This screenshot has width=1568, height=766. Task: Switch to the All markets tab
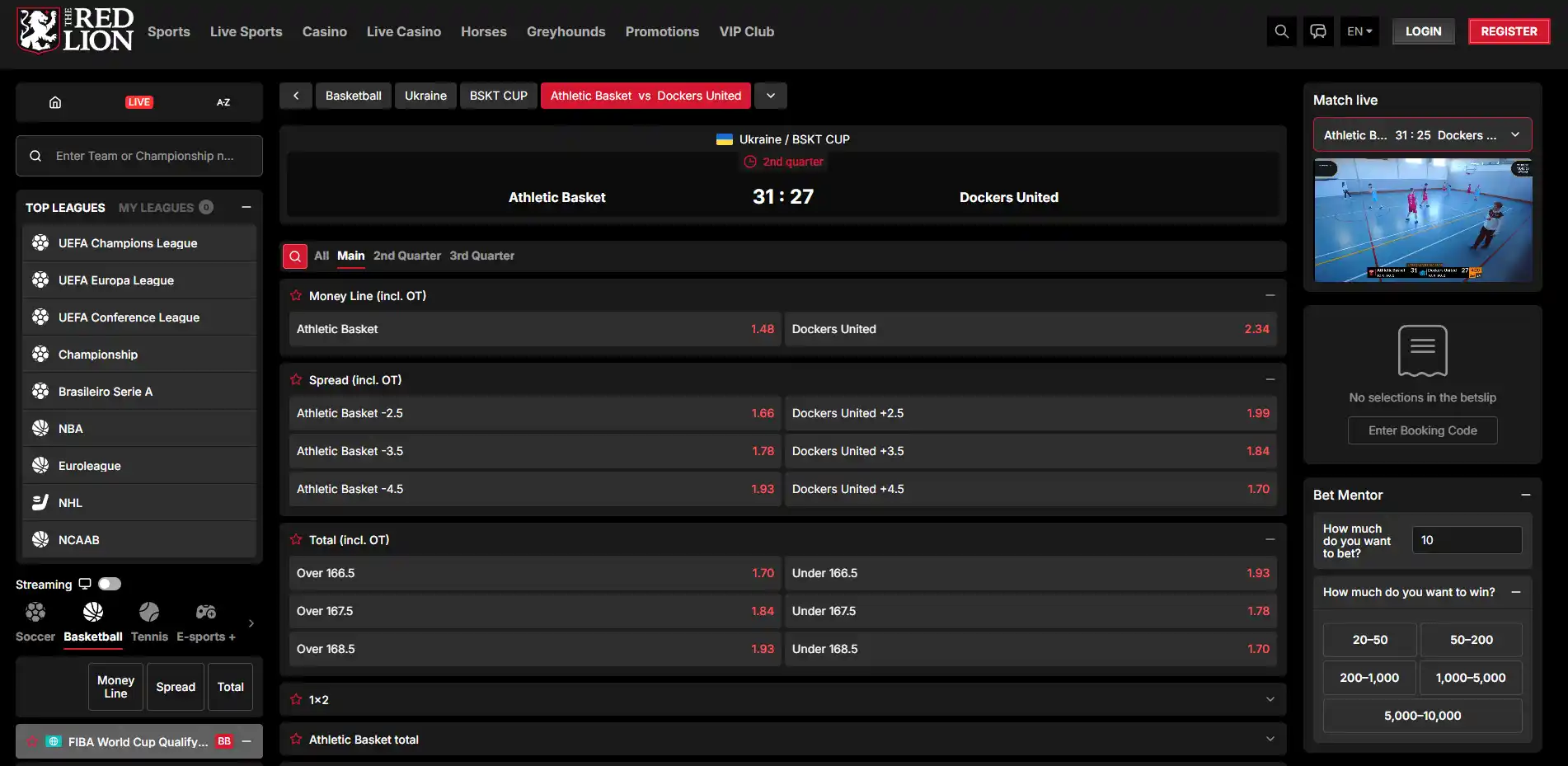tap(322, 256)
